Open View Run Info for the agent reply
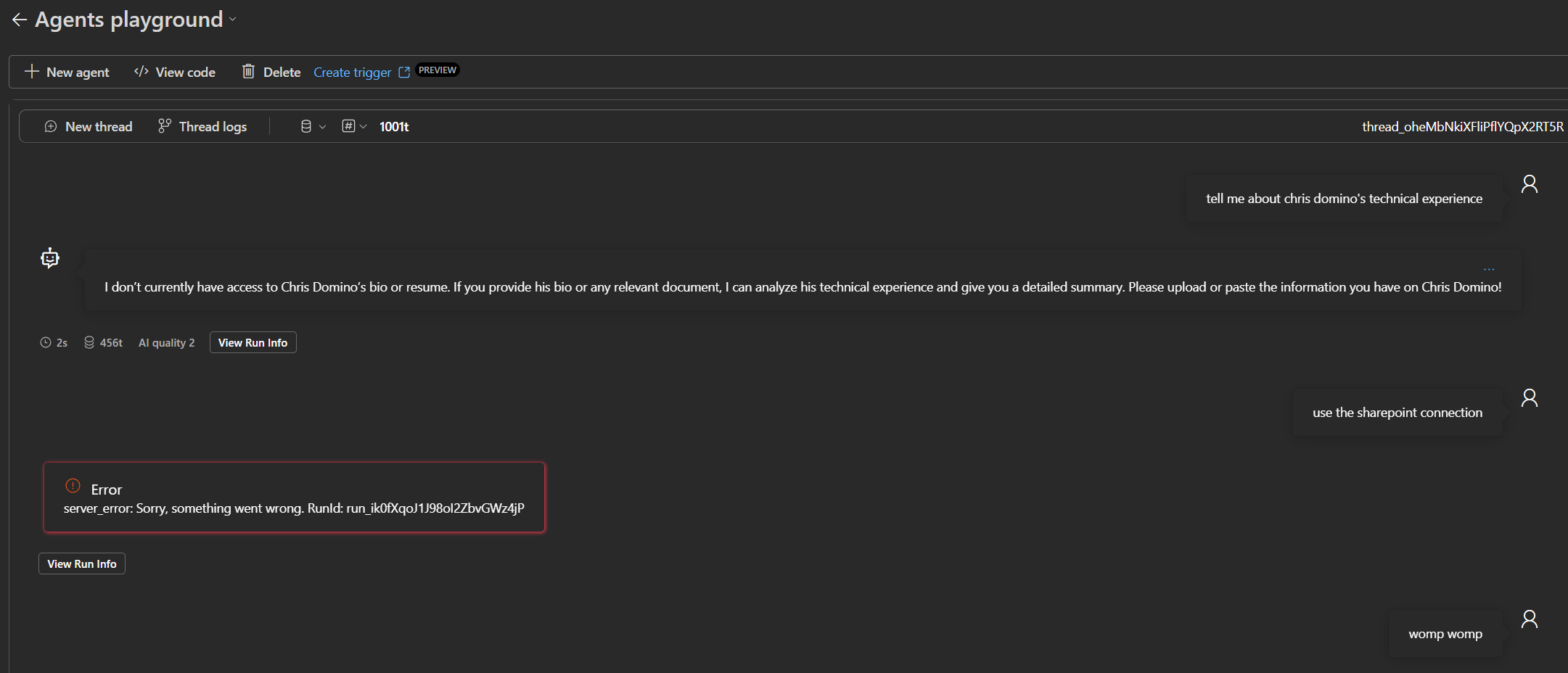Image resolution: width=1568 pixels, height=673 pixels. pyautogui.click(x=253, y=342)
